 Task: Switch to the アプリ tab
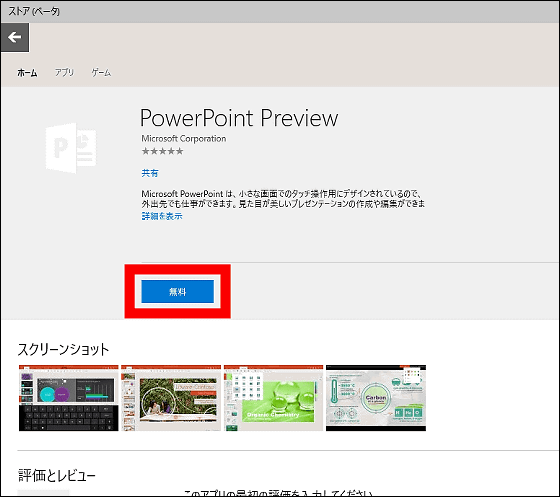click(64, 73)
